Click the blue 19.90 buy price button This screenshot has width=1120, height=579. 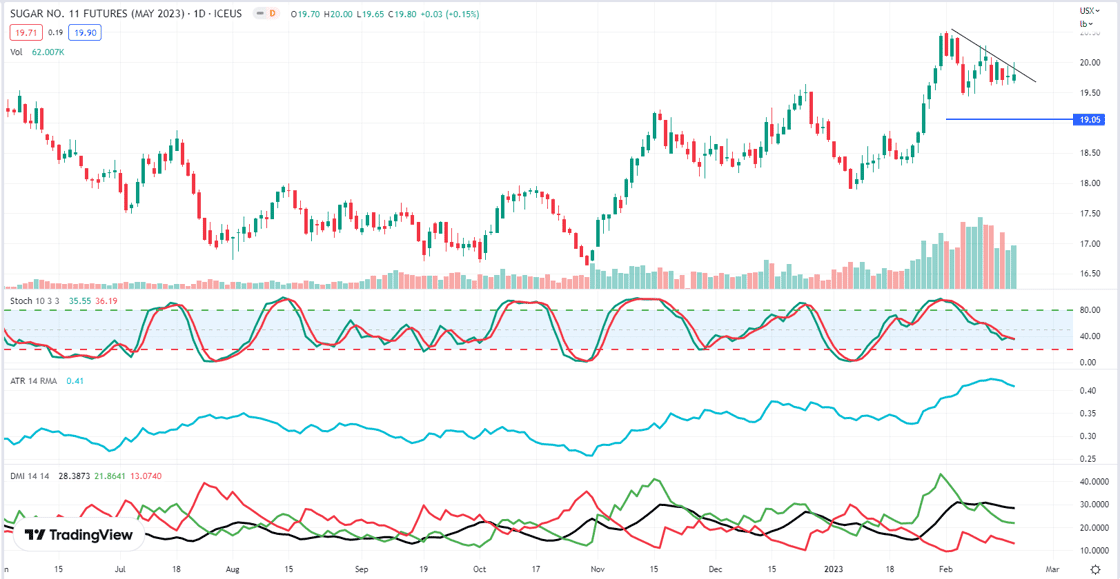[x=84, y=32]
